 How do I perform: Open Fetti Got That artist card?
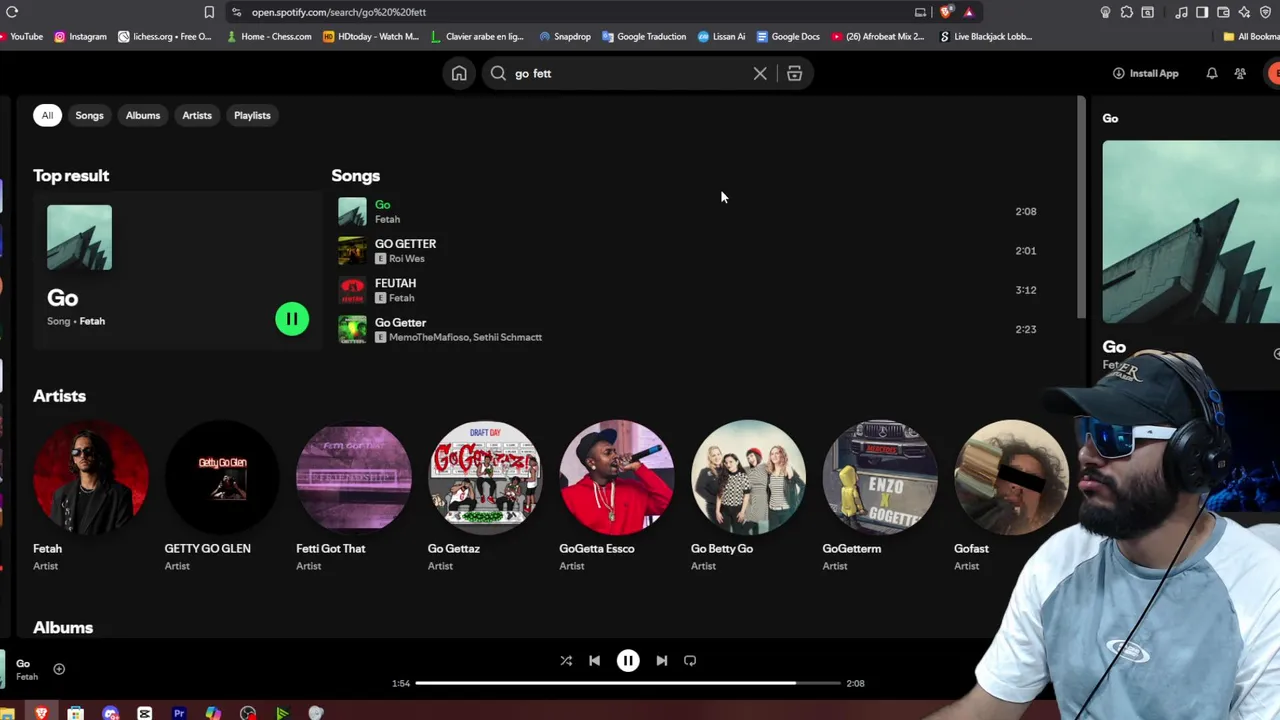pyautogui.click(x=353, y=496)
